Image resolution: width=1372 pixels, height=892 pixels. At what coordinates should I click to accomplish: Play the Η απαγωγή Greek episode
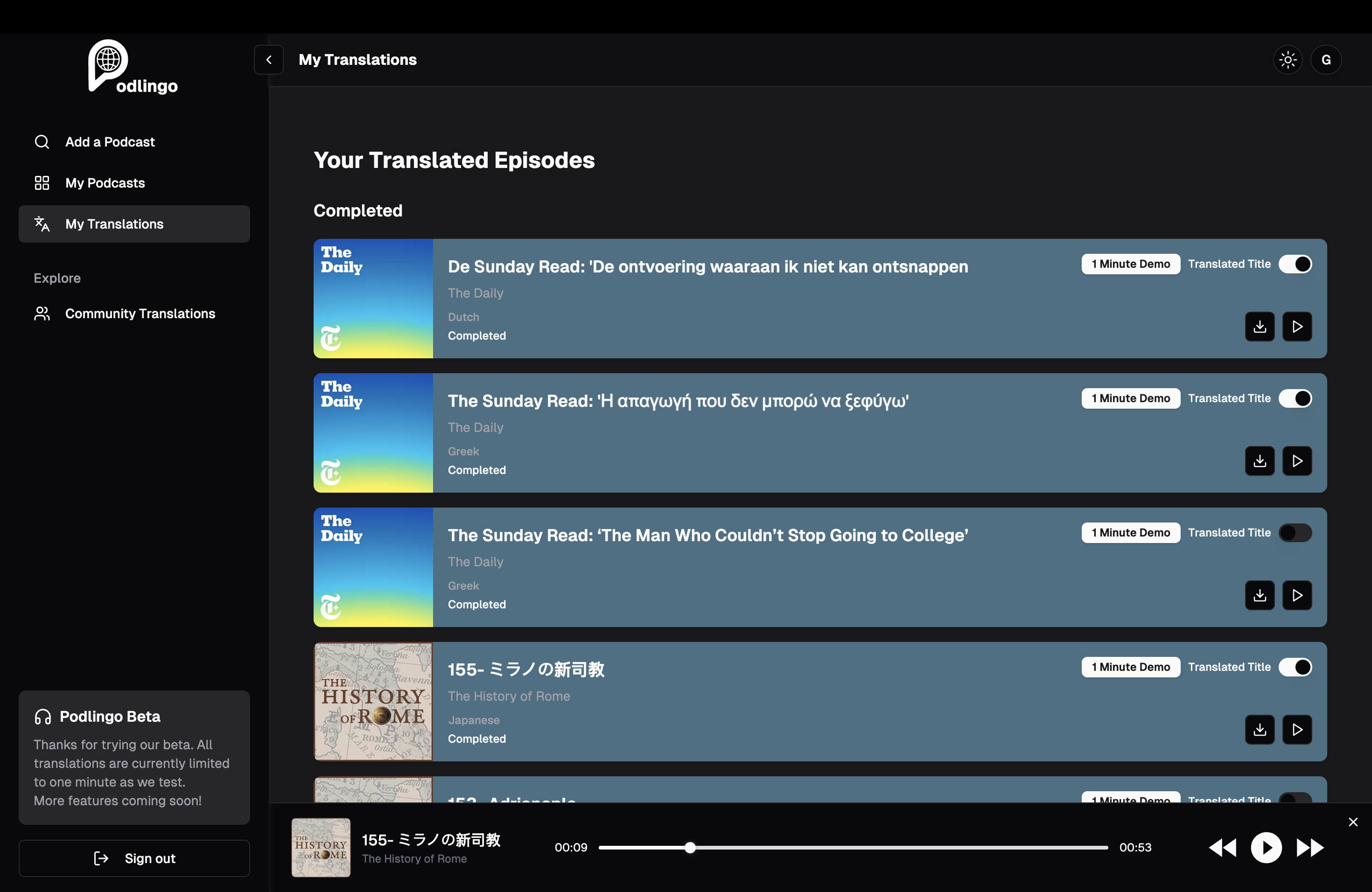(x=1297, y=461)
